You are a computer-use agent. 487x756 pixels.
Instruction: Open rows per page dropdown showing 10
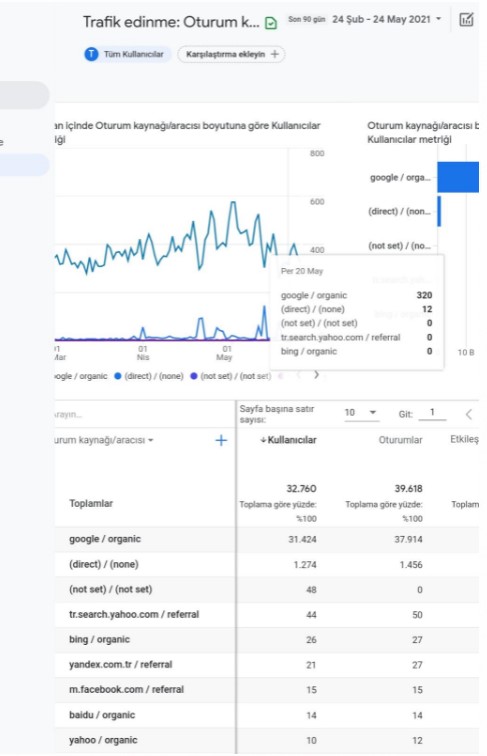click(x=361, y=413)
